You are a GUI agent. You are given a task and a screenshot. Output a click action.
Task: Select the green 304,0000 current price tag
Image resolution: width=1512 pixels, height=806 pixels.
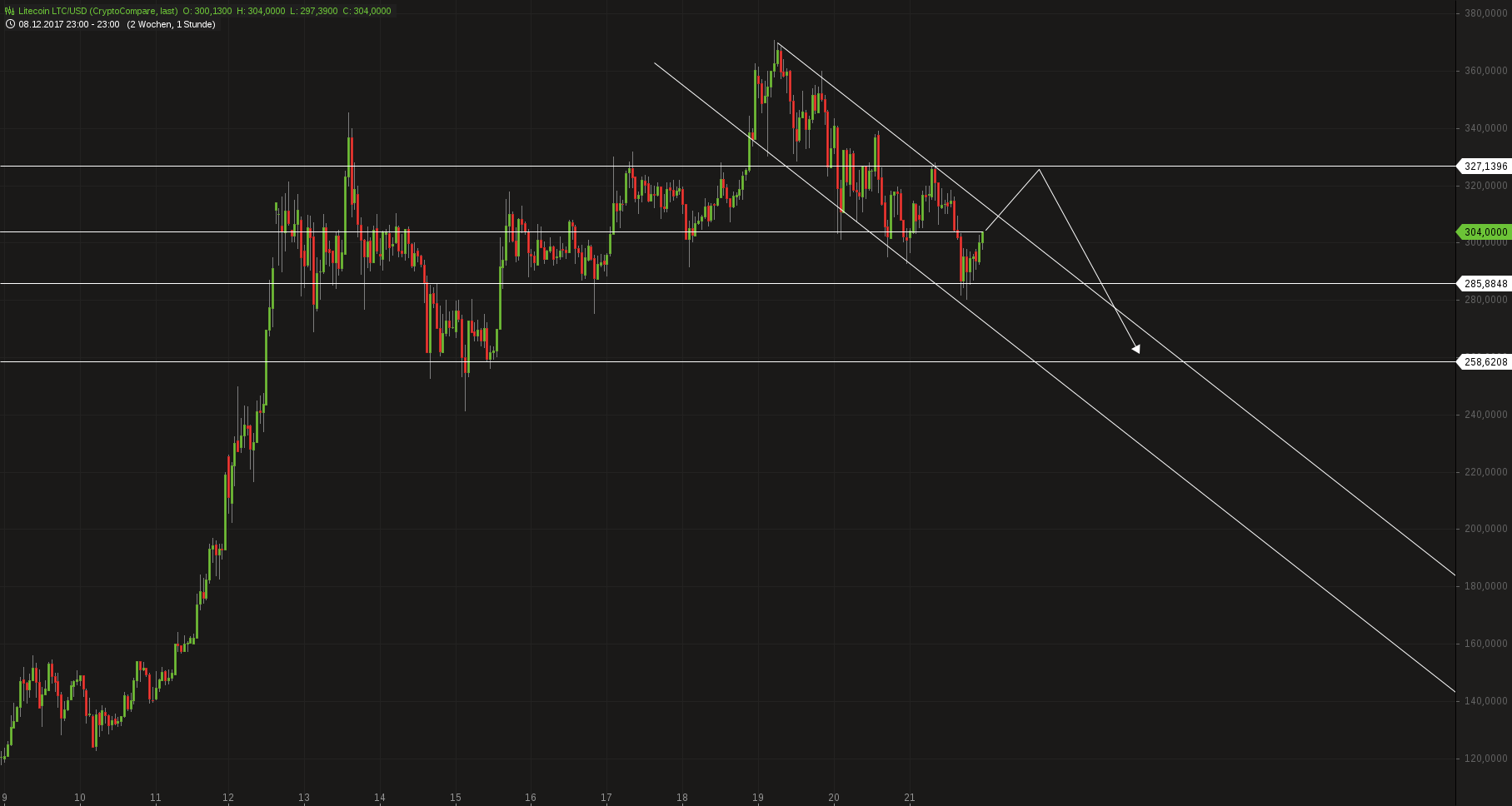(1484, 232)
